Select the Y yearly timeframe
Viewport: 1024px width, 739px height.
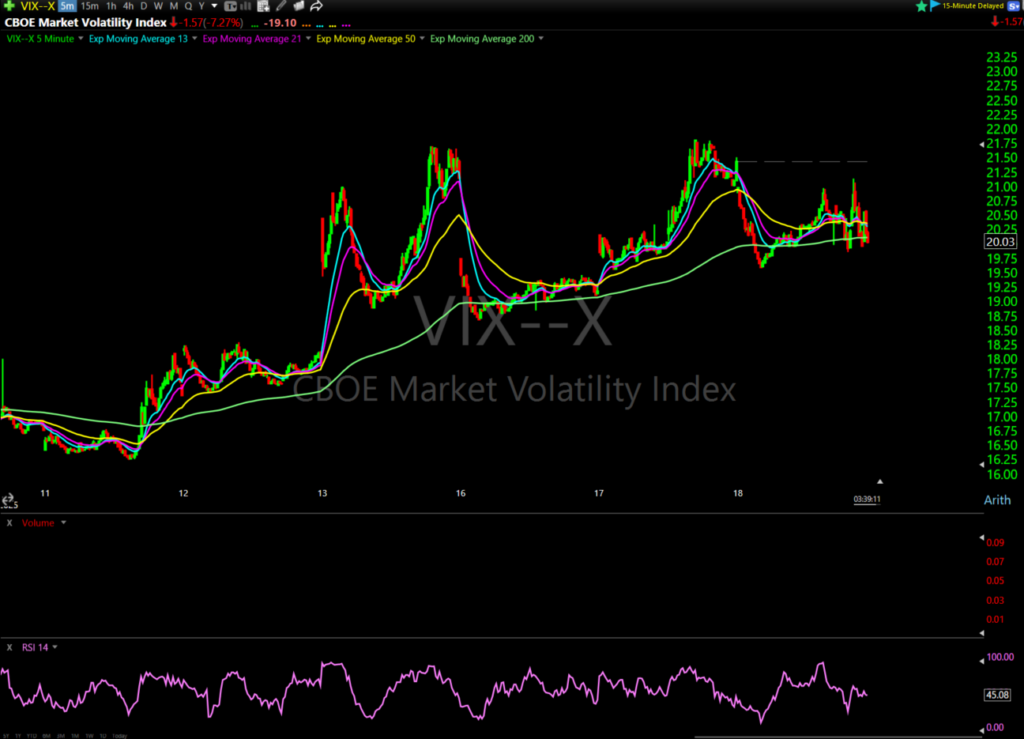coord(201,6)
